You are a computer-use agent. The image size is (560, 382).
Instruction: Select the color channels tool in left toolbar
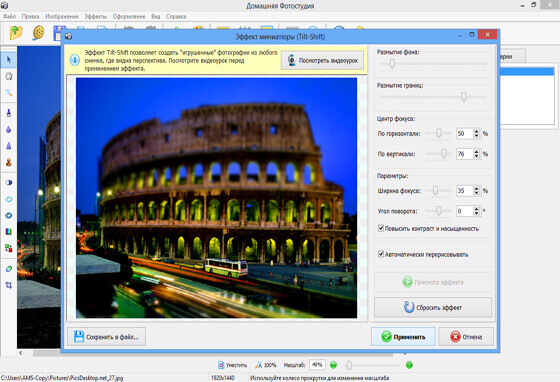pos(9,232)
